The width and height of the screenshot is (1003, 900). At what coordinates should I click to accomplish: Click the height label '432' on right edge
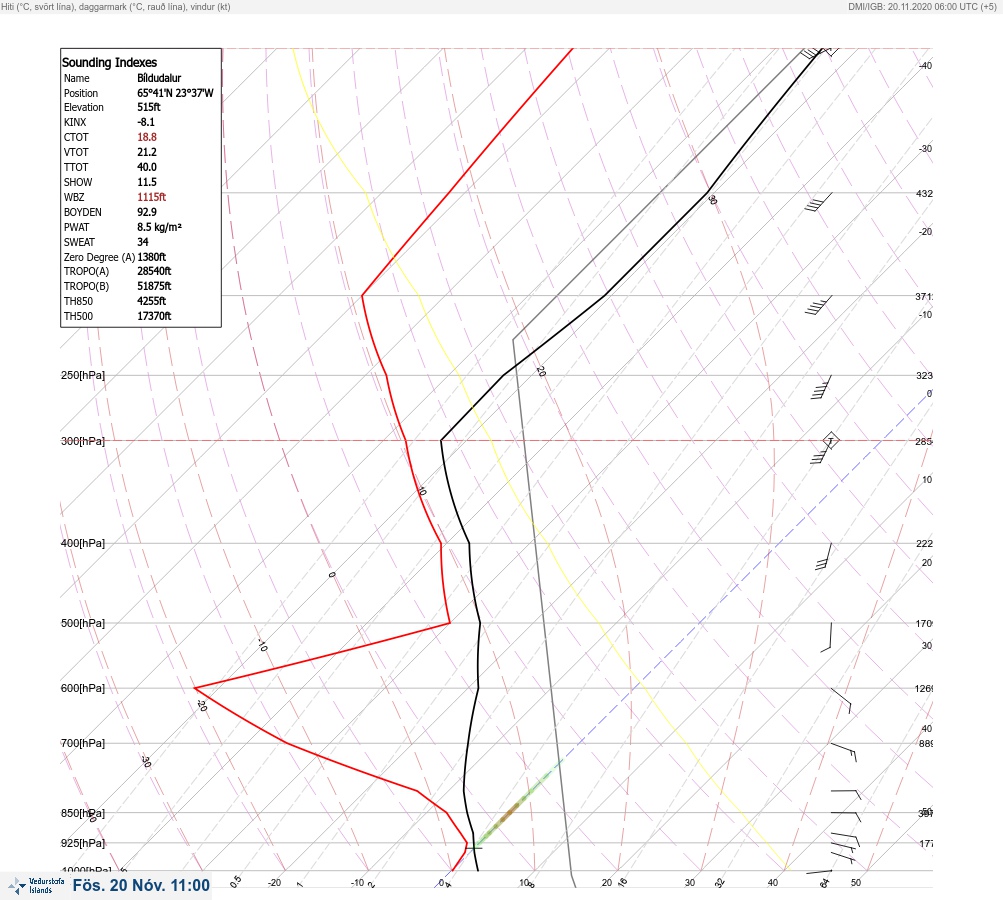point(924,194)
